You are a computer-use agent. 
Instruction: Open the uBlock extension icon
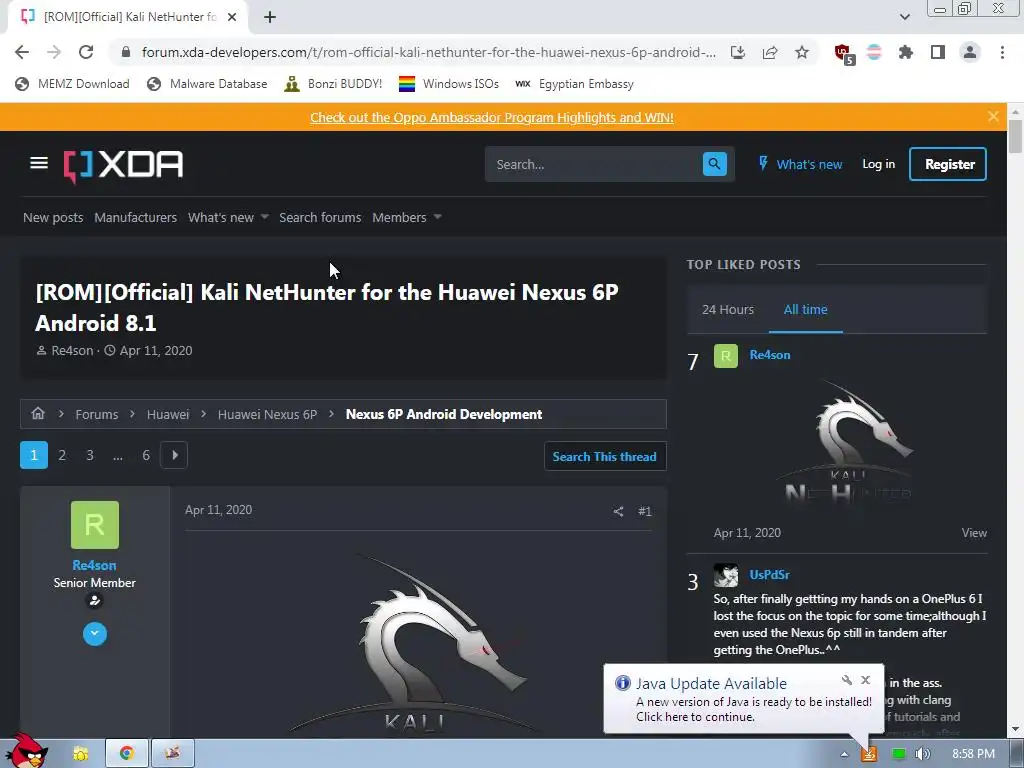pyautogui.click(x=844, y=54)
